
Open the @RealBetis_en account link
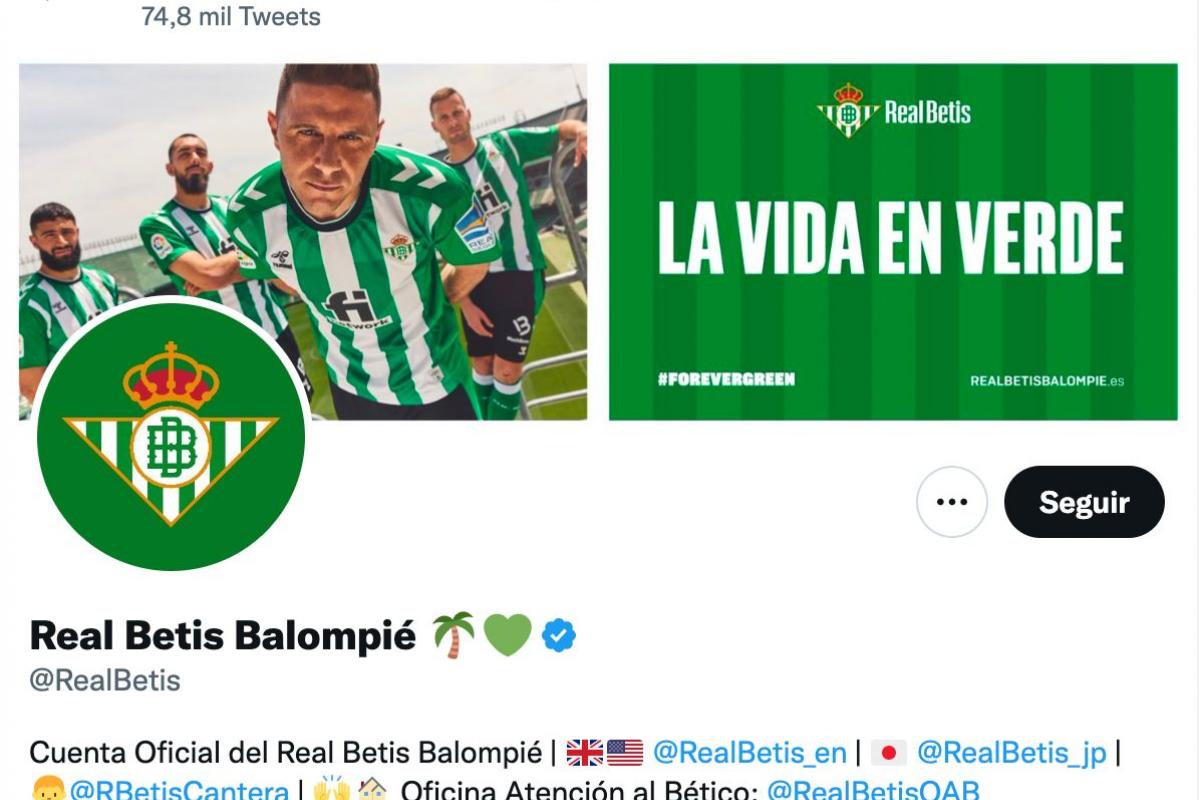(749, 752)
